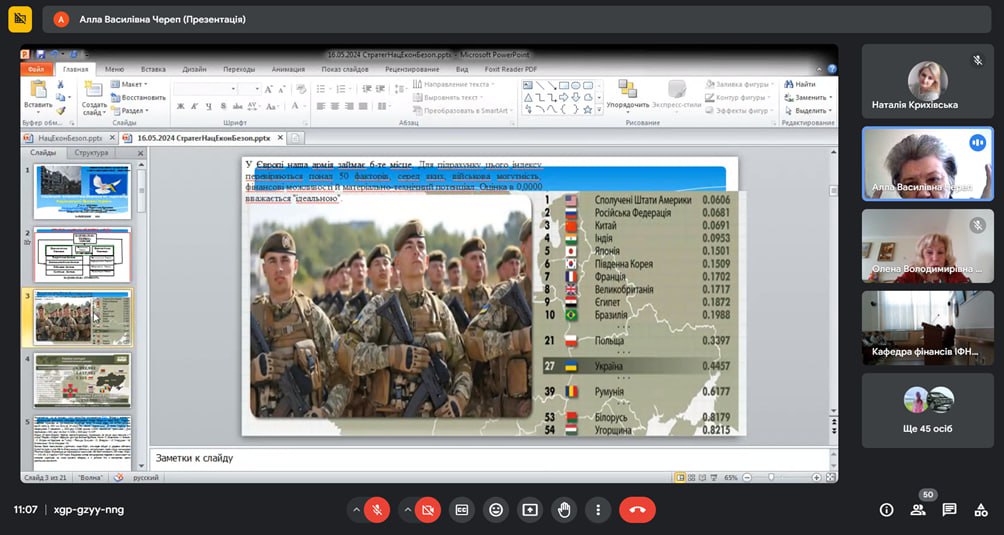Open the emoji reactions button
Viewport: 1004px width, 535px height.
tap(495, 510)
